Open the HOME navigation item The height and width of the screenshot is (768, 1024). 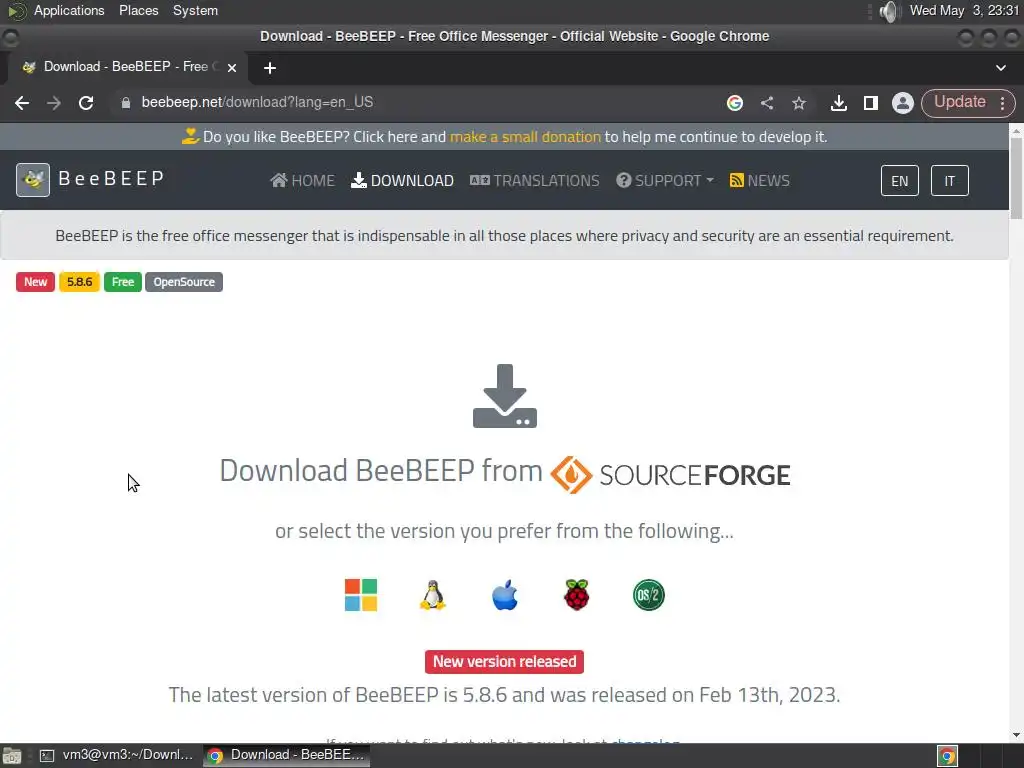click(302, 180)
